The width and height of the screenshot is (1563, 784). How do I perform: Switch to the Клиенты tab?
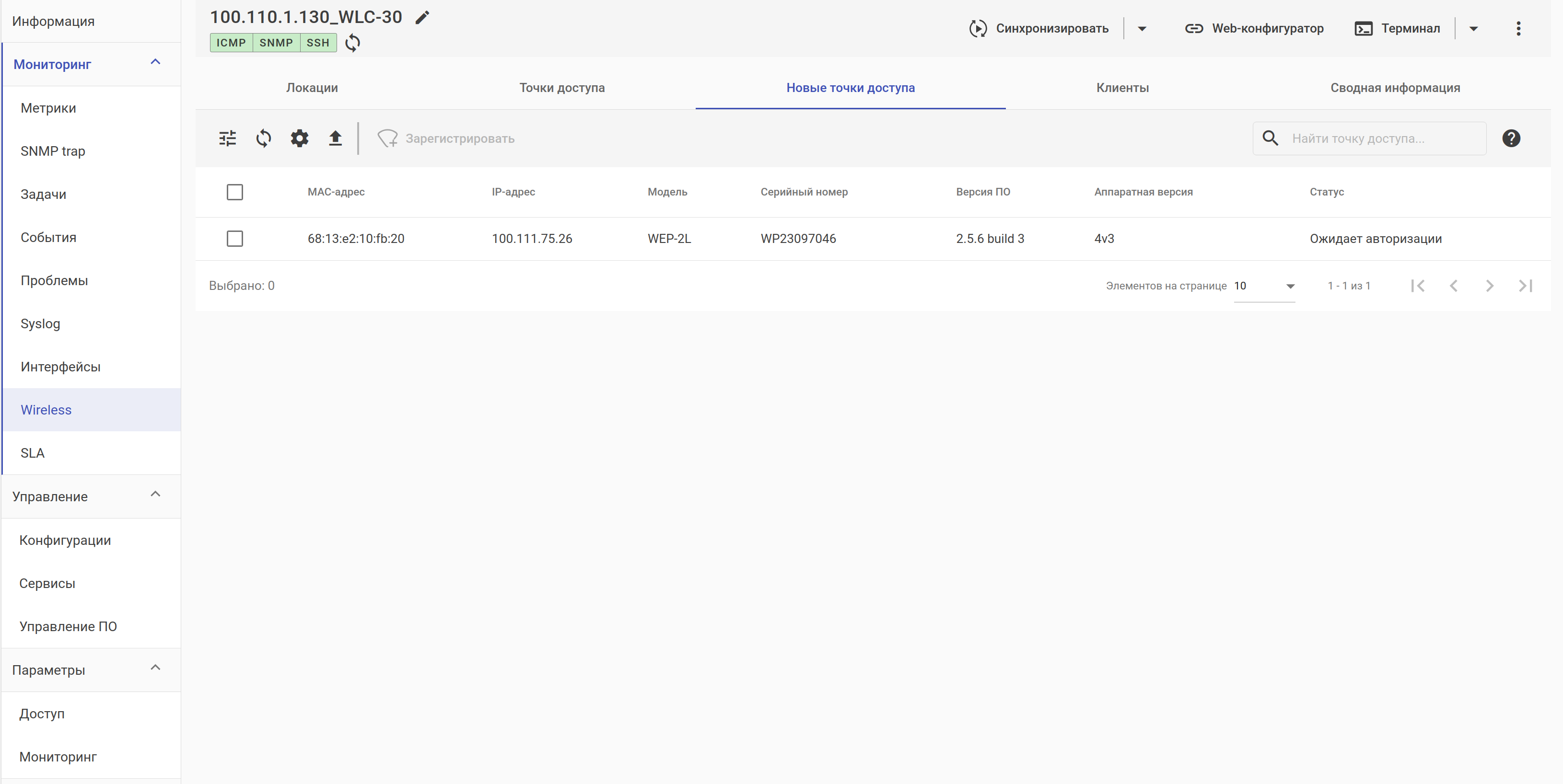pyautogui.click(x=1122, y=88)
